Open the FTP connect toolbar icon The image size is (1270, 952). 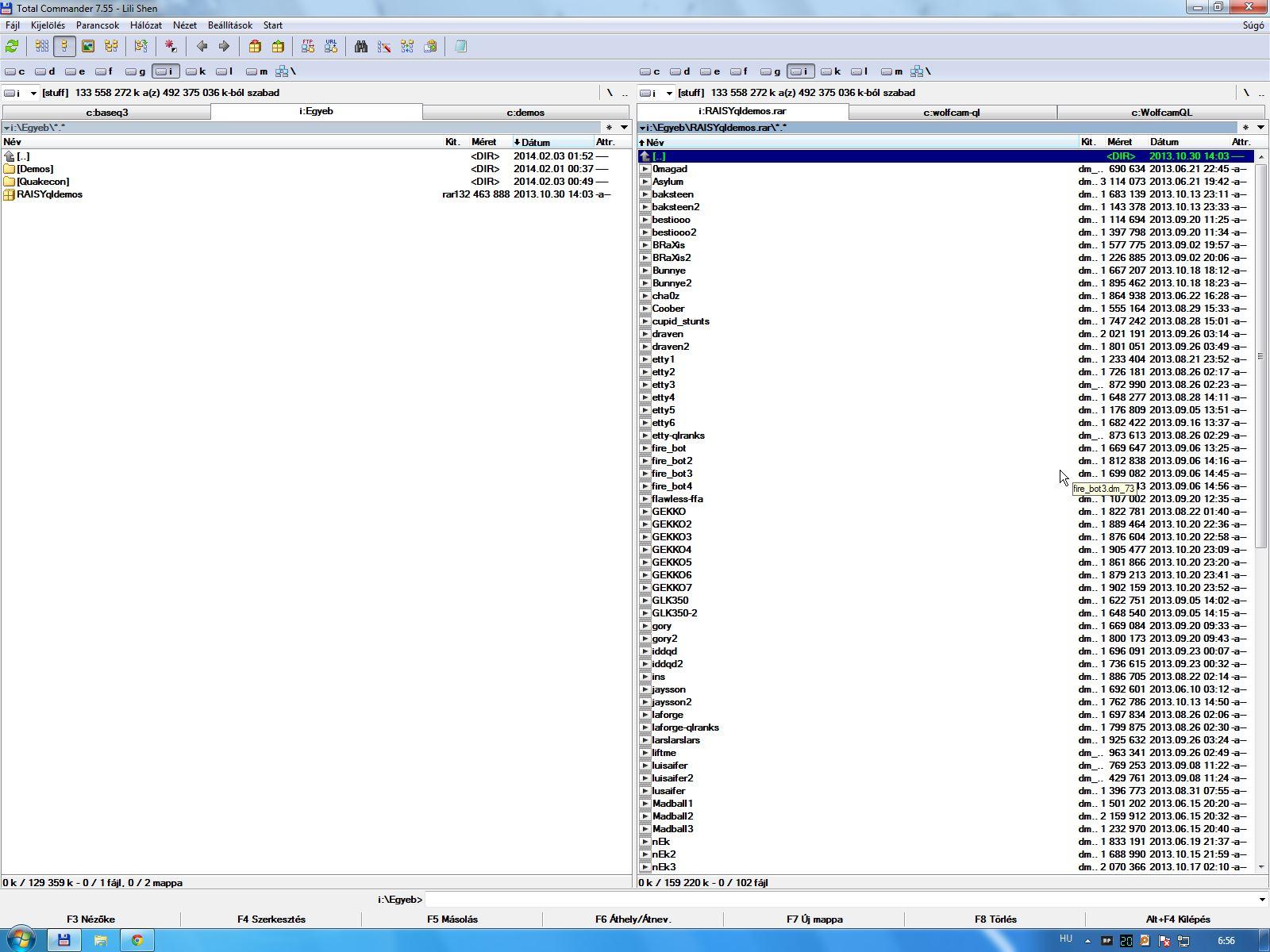click(308, 47)
